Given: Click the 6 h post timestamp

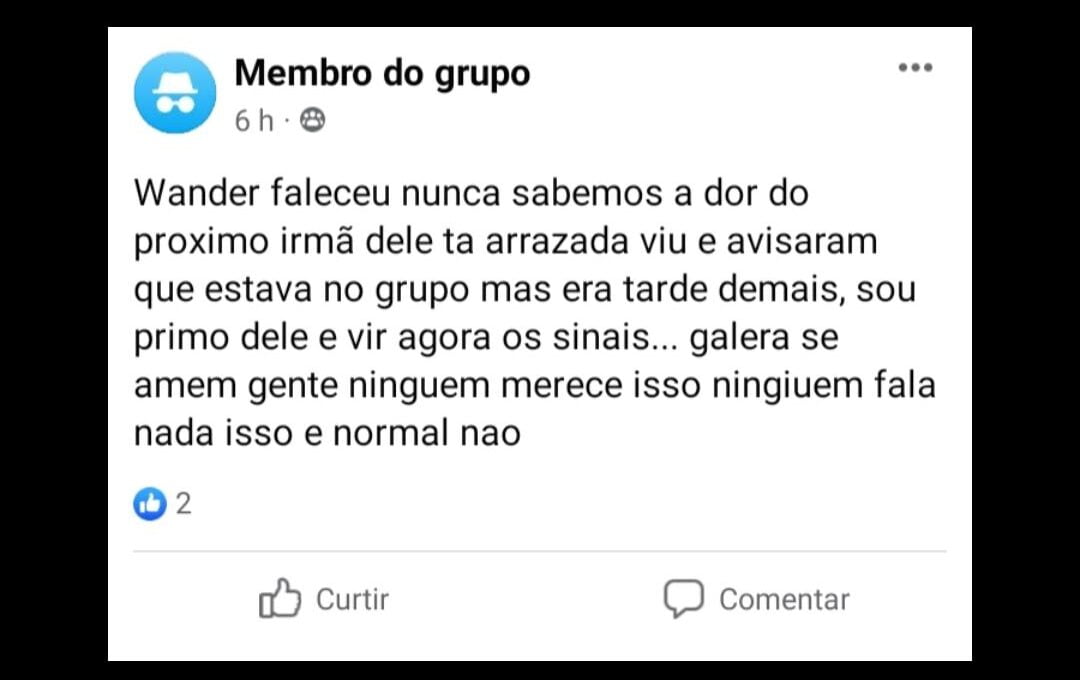Looking at the screenshot, I should (x=254, y=121).
